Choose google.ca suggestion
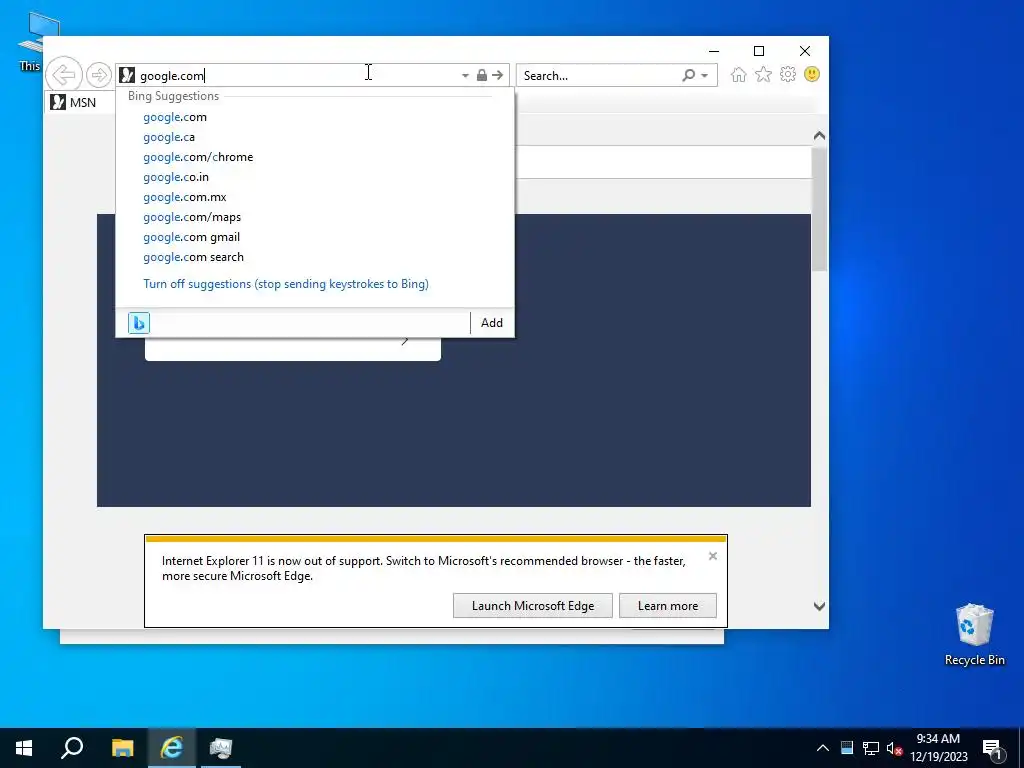1024x768 pixels. 169,137
